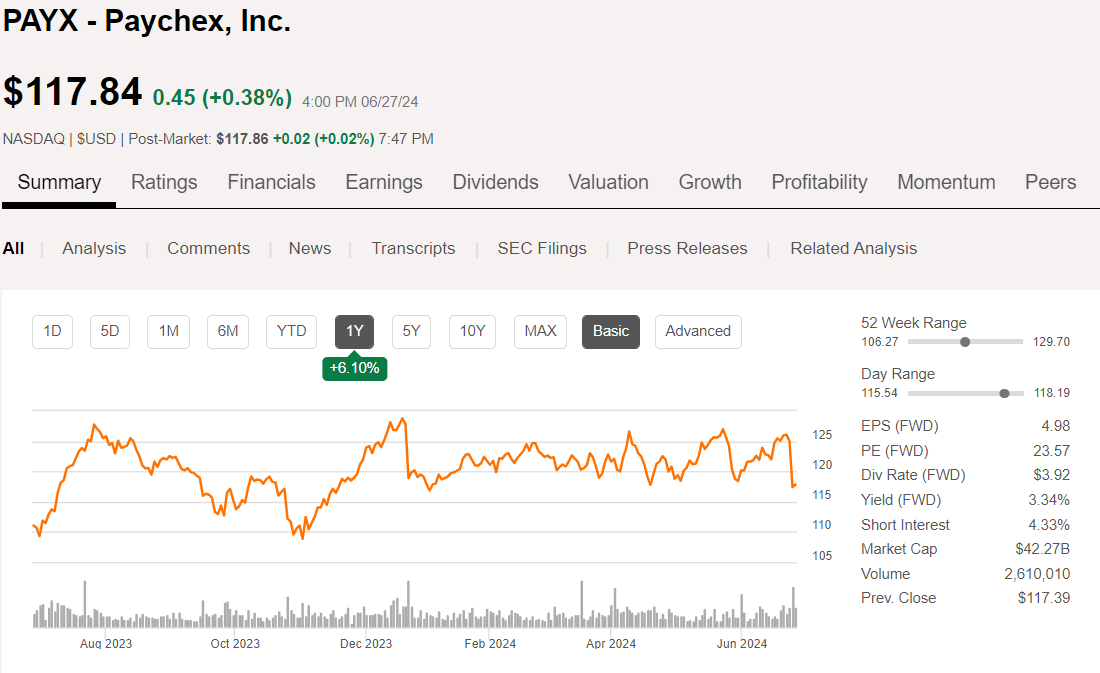The width and height of the screenshot is (1100, 673).
Task: Show MAX history chart
Action: coord(540,331)
